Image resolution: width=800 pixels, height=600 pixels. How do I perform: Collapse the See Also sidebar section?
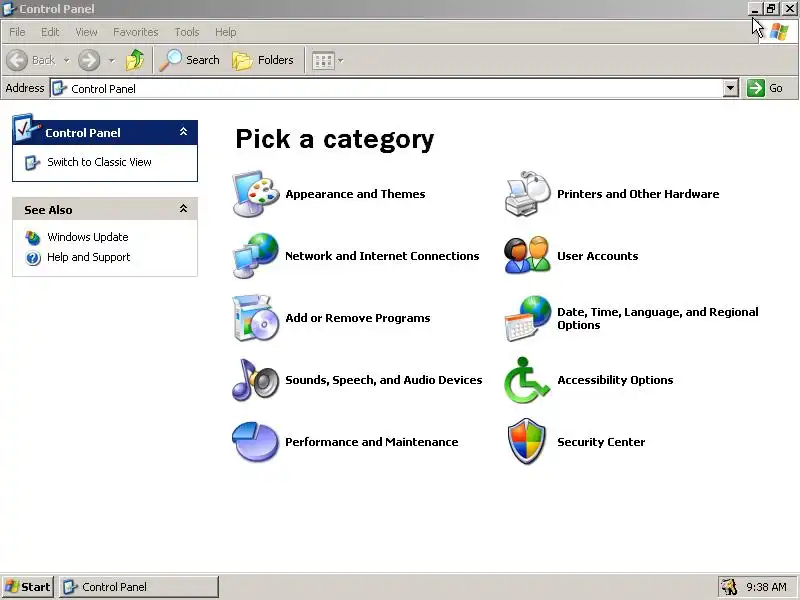point(184,209)
